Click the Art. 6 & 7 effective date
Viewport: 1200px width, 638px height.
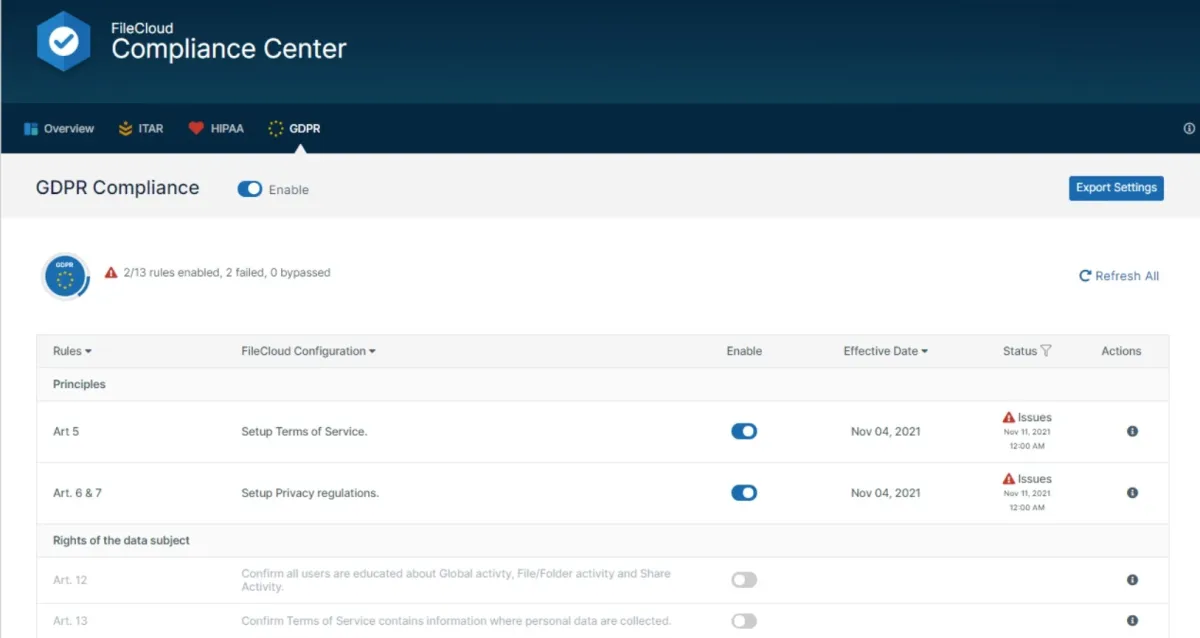[886, 493]
